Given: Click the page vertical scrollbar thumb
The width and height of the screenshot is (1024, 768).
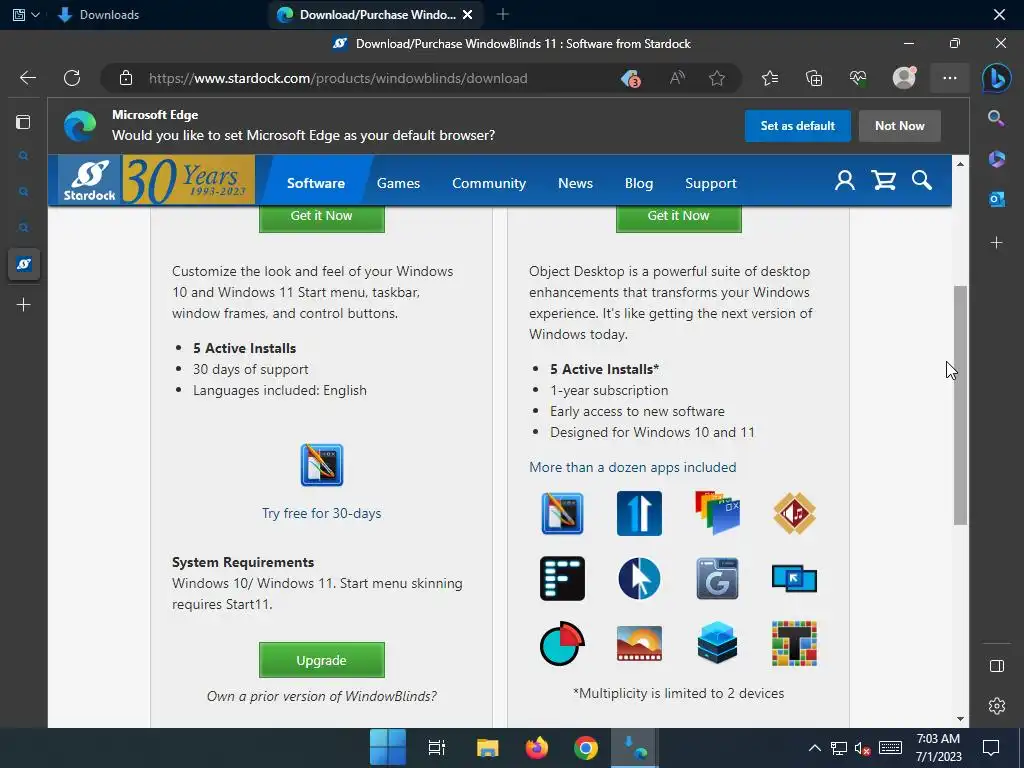Looking at the screenshot, I should tap(960, 405).
